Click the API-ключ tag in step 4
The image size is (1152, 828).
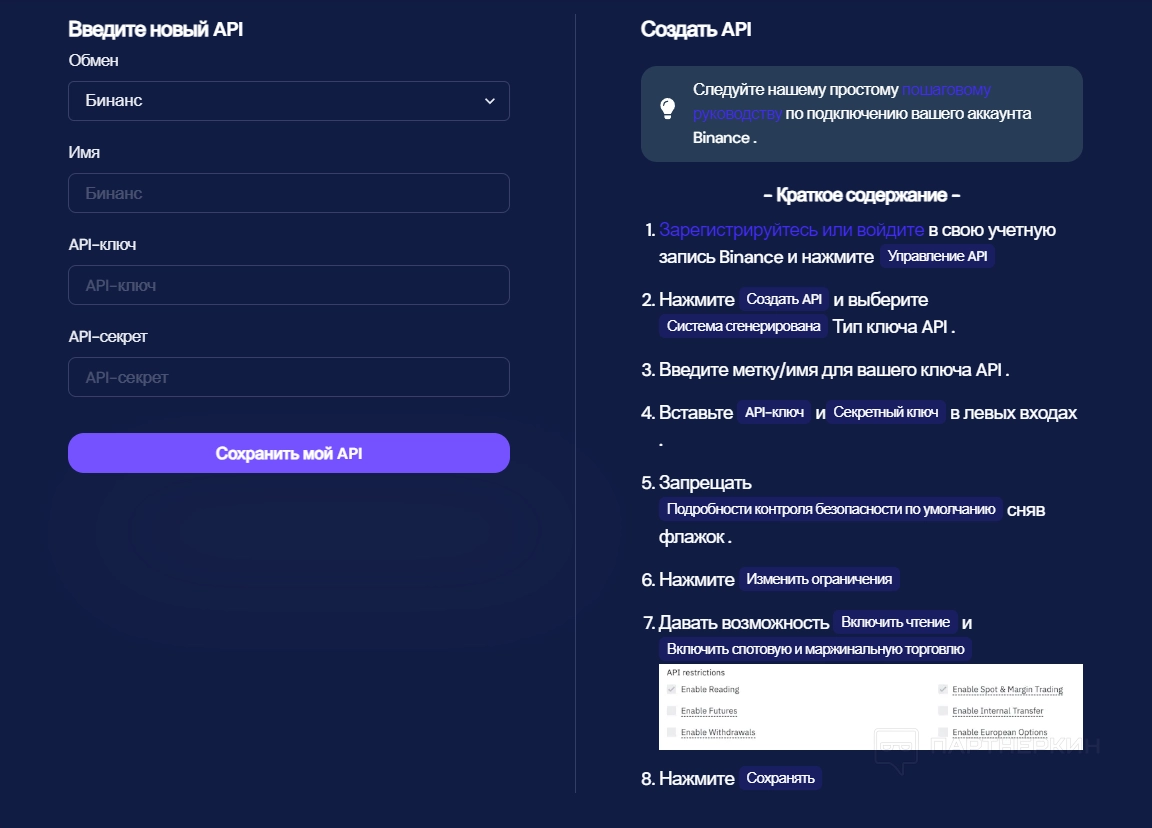click(774, 412)
